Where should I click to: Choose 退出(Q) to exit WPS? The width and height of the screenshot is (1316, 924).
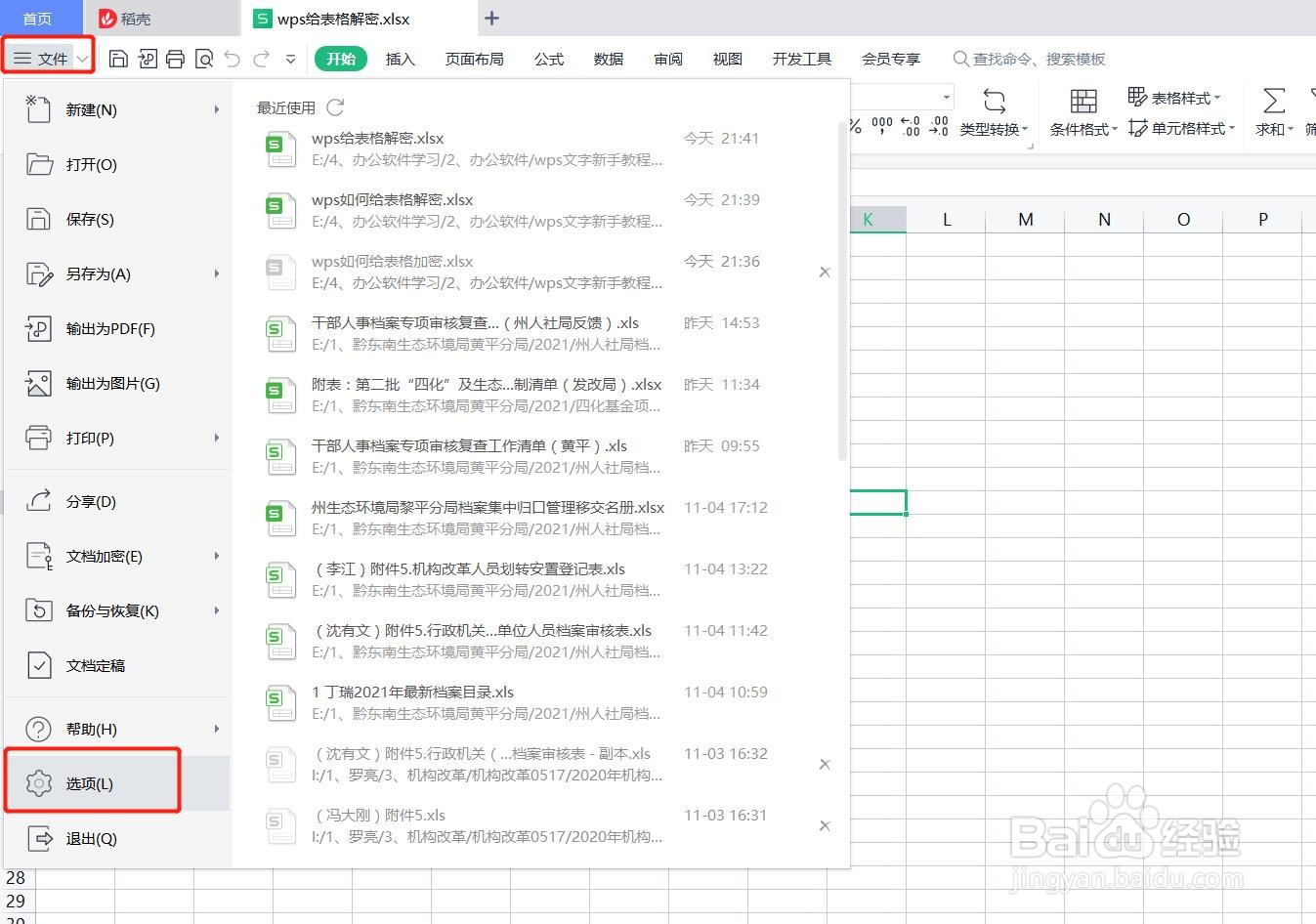[117, 838]
